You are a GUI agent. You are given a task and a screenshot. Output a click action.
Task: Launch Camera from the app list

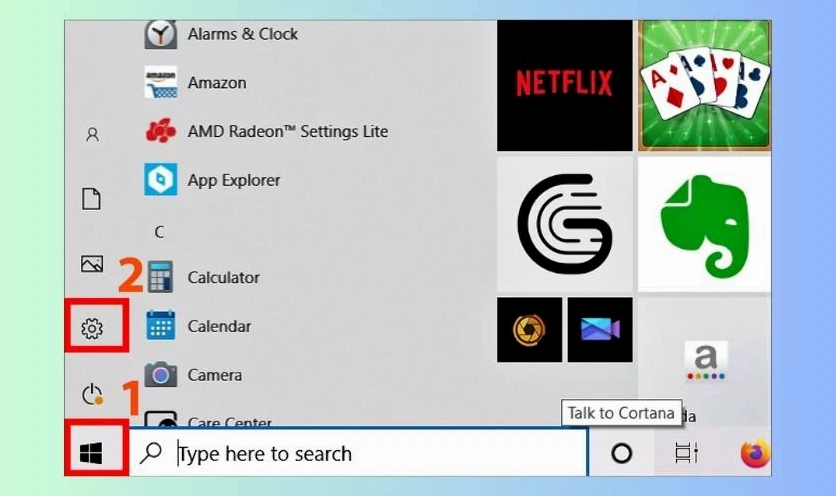(214, 375)
